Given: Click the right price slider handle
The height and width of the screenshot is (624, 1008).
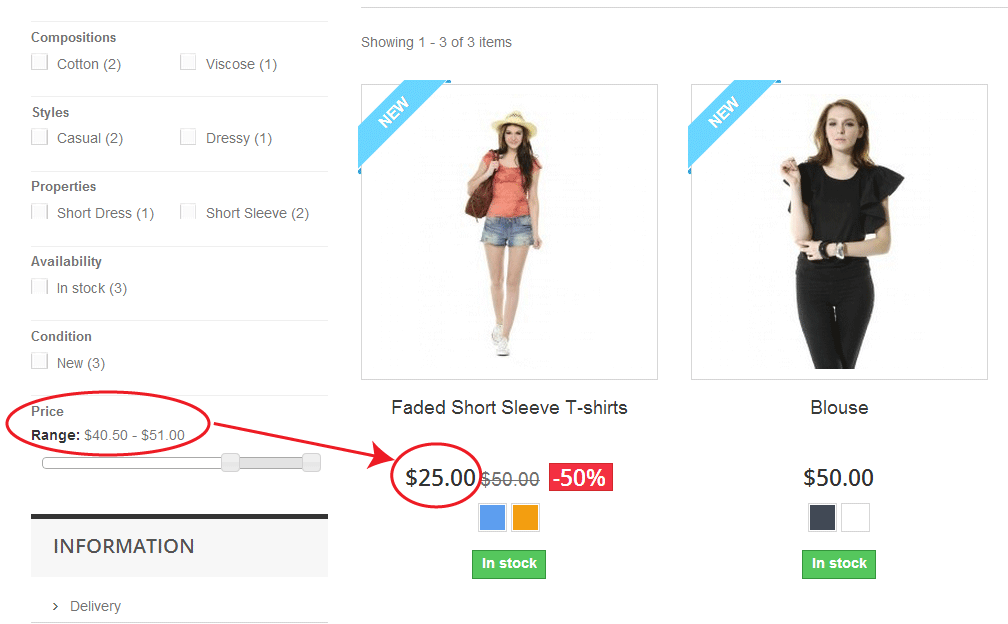Looking at the screenshot, I should click(x=311, y=462).
